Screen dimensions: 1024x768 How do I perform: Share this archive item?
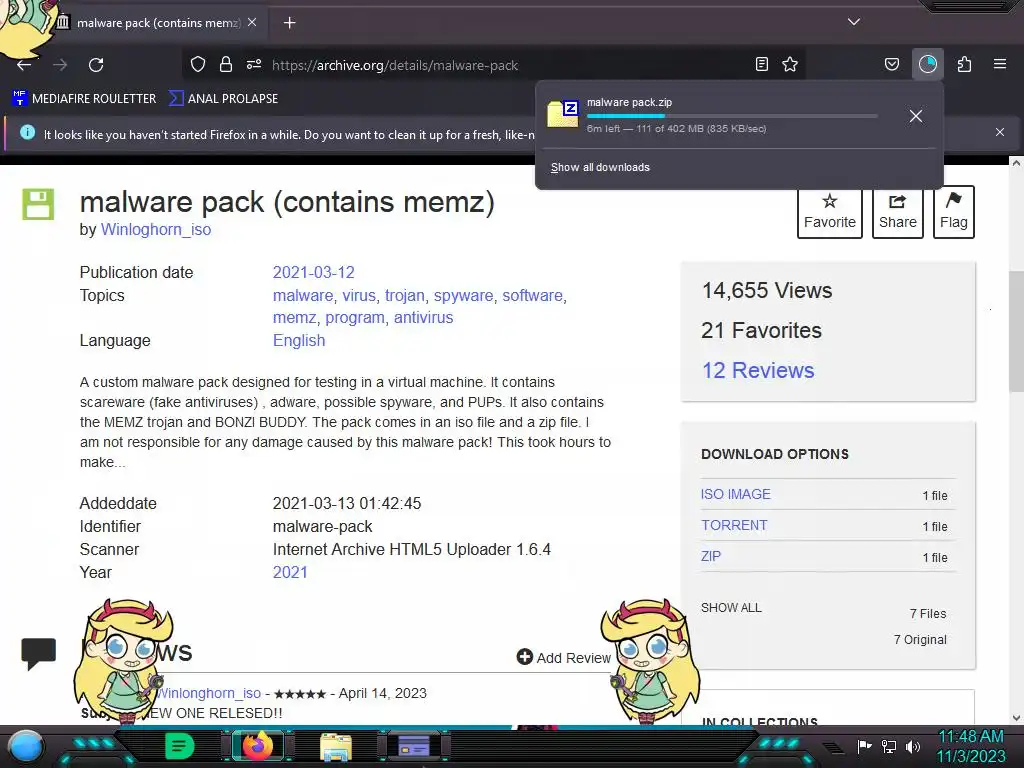[897, 212]
